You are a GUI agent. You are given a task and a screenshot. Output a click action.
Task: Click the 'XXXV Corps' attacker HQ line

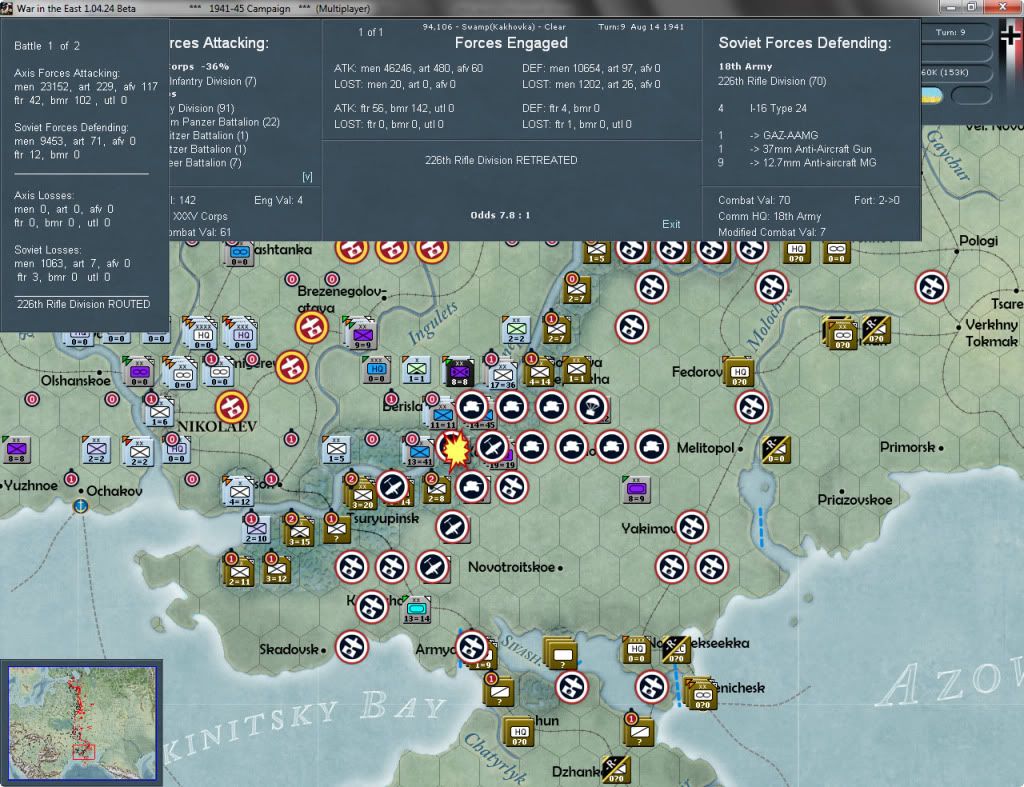coord(200,216)
